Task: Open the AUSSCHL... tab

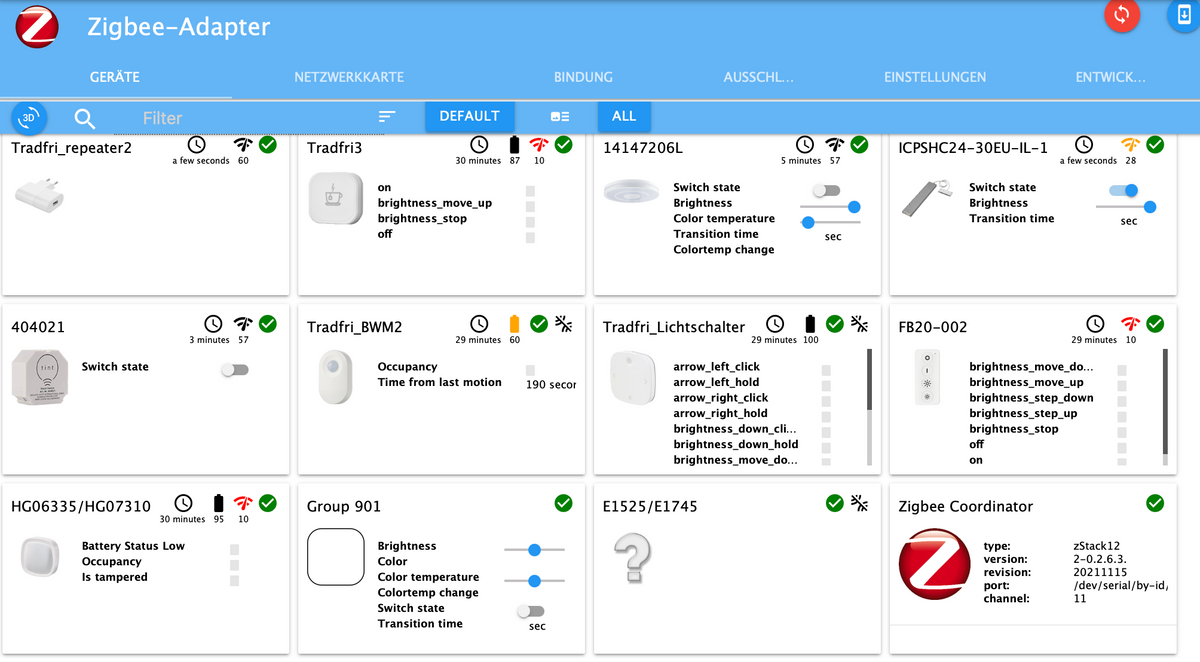Action: click(x=759, y=77)
